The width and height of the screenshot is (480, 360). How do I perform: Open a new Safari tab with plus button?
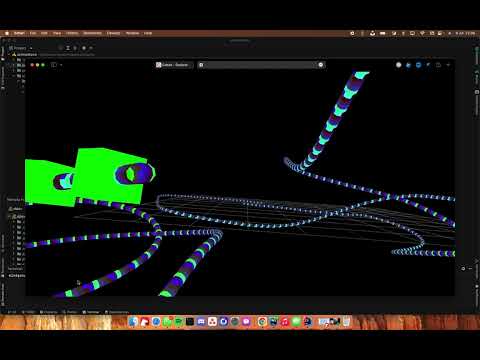click(x=448, y=65)
